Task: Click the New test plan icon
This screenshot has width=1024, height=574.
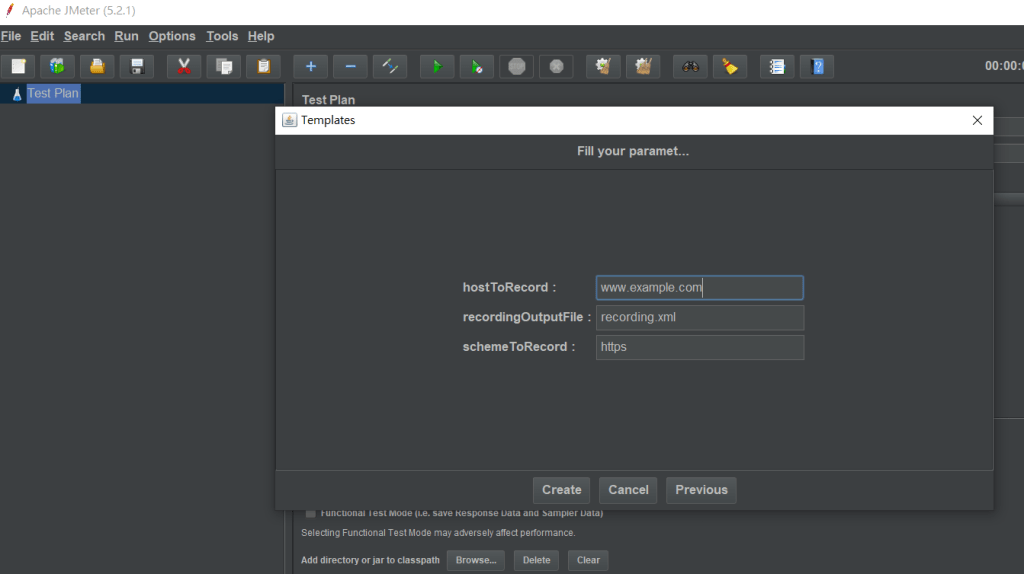Action: [x=17, y=67]
